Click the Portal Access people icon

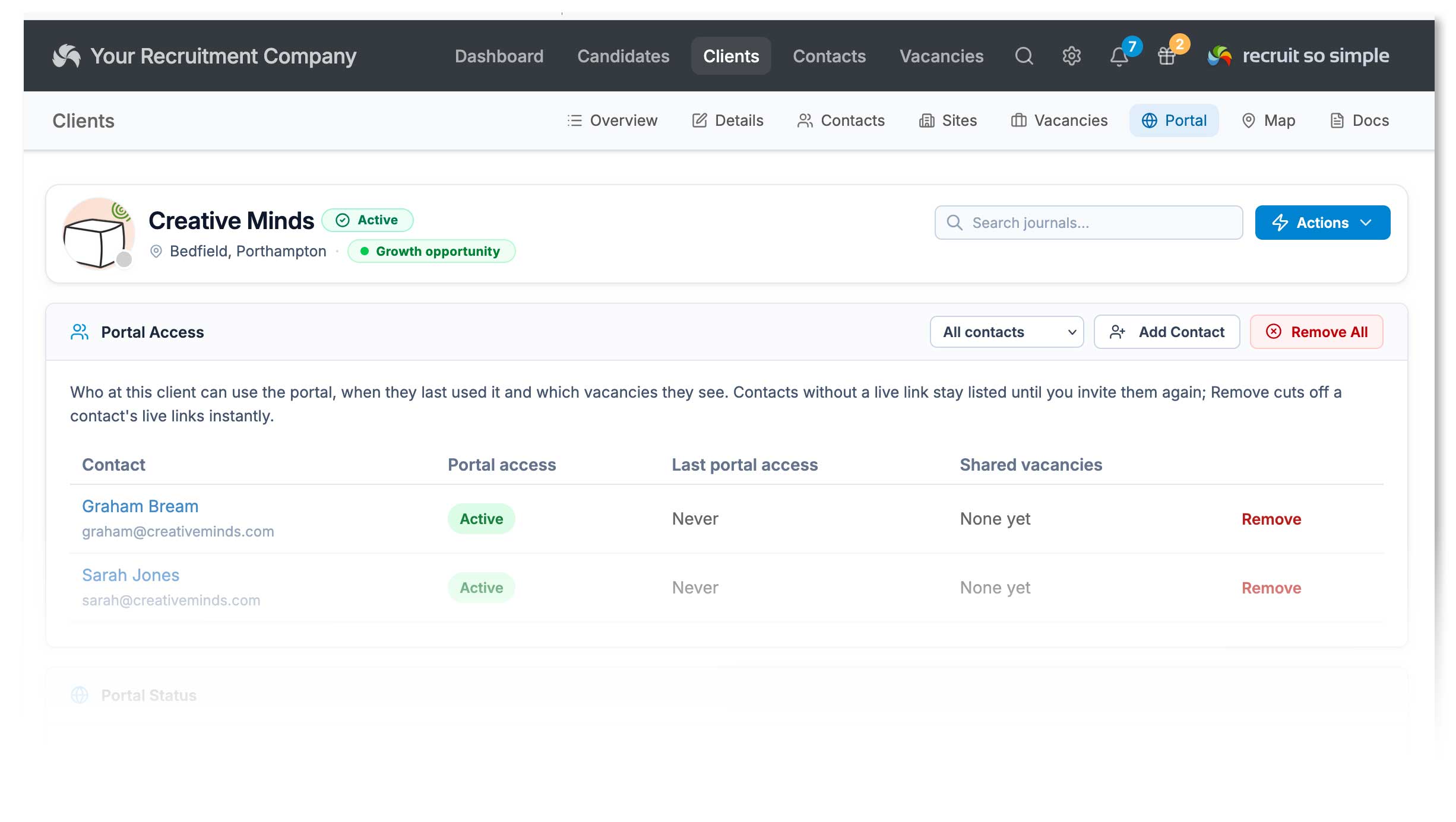80,332
